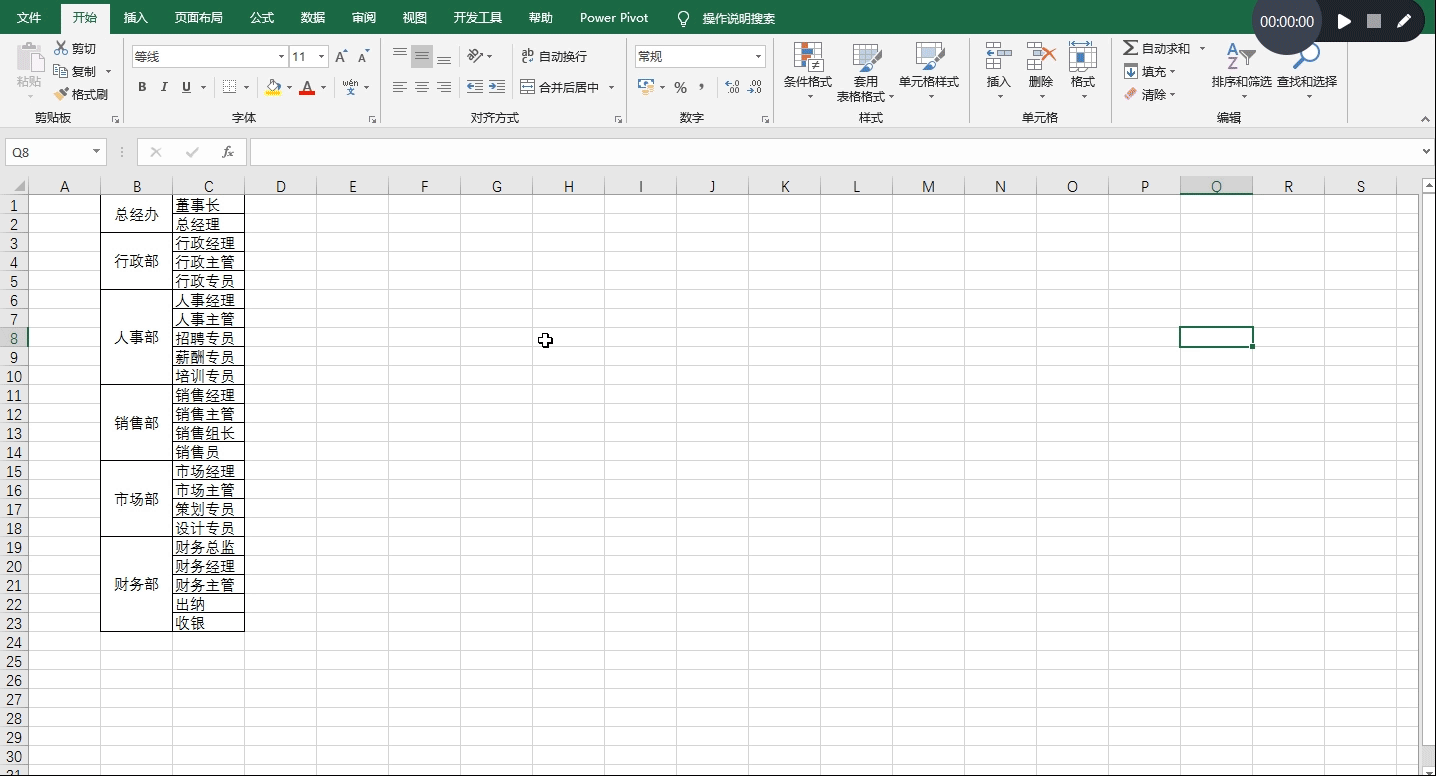This screenshot has width=1436, height=776.
Task: Toggle Wrap Text (自动换行)
Action: tap(554, 56)
